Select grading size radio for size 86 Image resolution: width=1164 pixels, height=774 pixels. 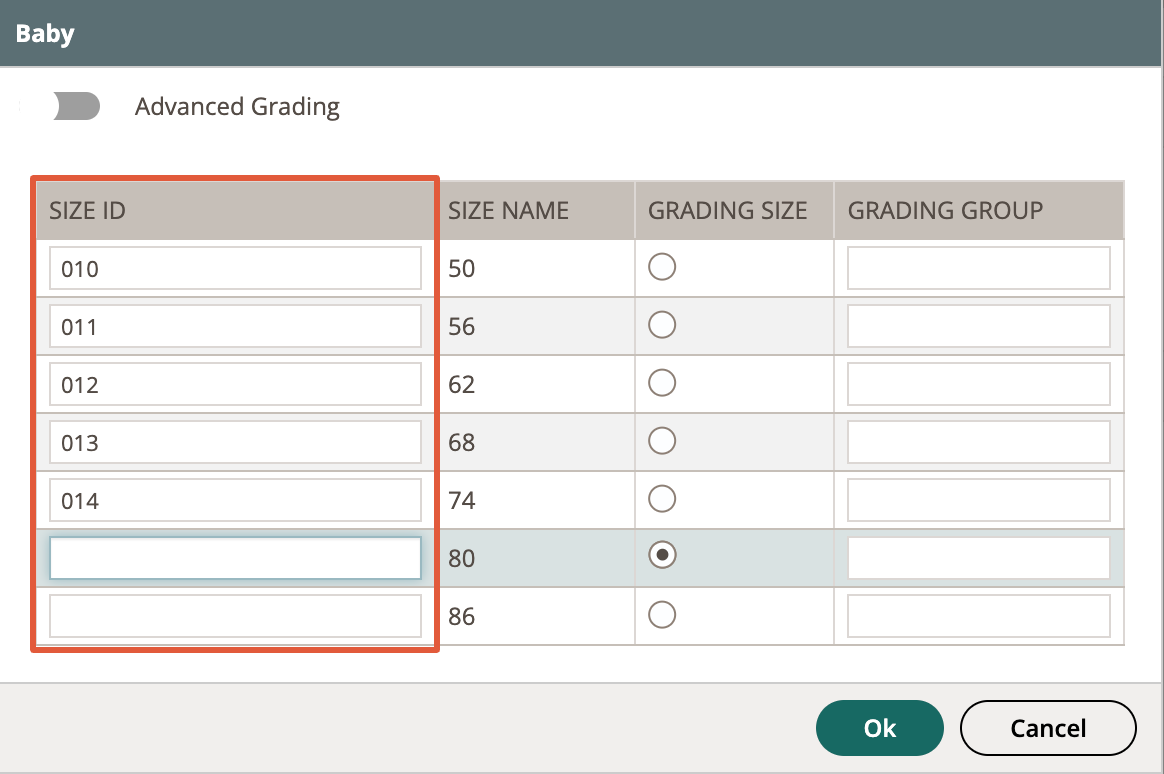point(661,614)
